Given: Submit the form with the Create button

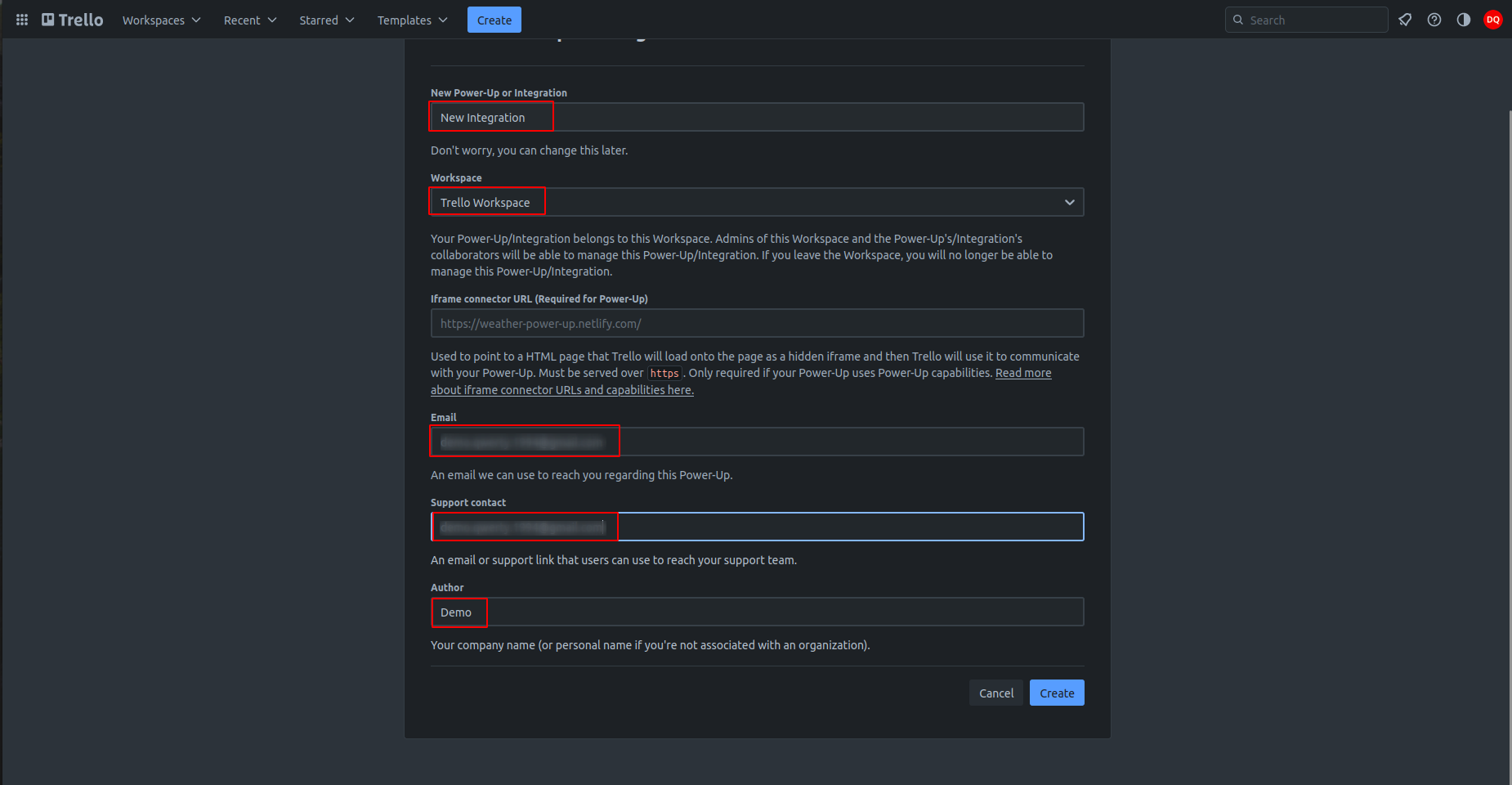Looking at the screenshot, I should pyautogui.click(x=1056, y=693).
